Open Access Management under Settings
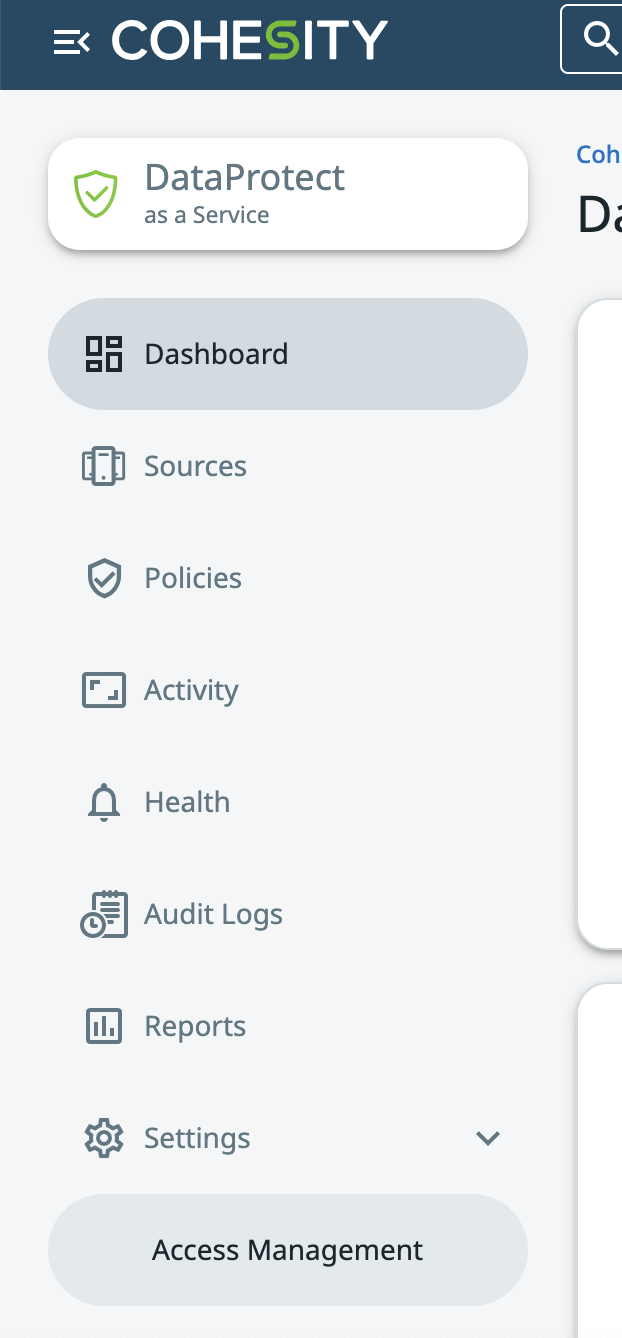Image resolution: width=622 pixels, height=1338 pixels. [x=288, y=1250]
